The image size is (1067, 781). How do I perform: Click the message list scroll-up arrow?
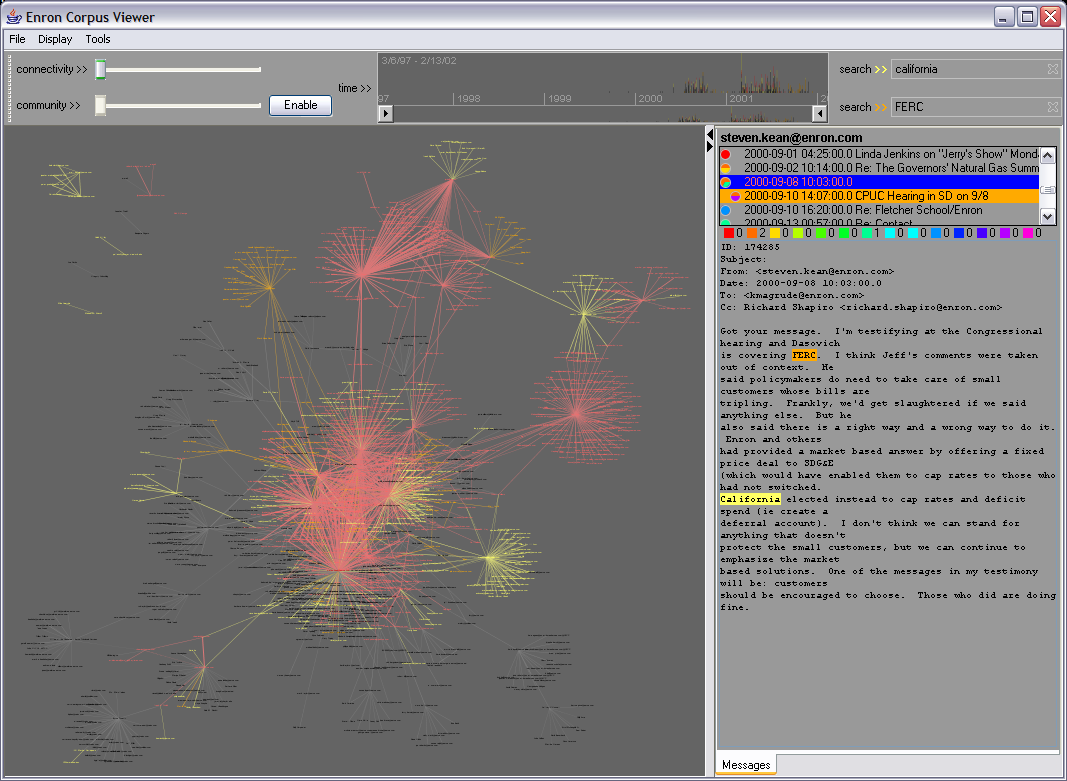click(1048, 156)
